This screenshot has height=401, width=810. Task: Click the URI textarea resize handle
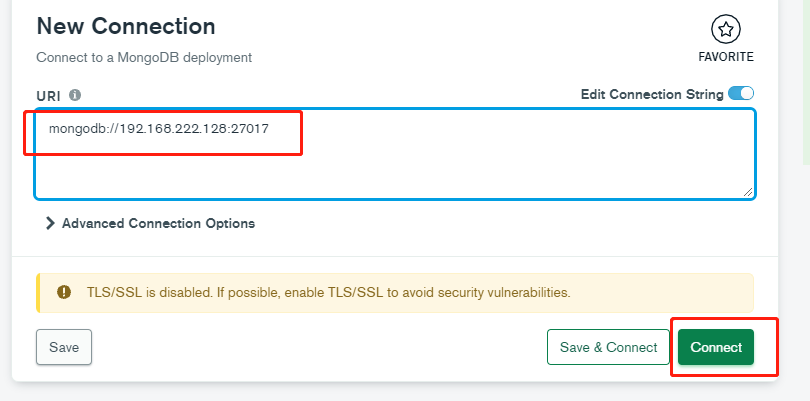(x=747, y=192)
